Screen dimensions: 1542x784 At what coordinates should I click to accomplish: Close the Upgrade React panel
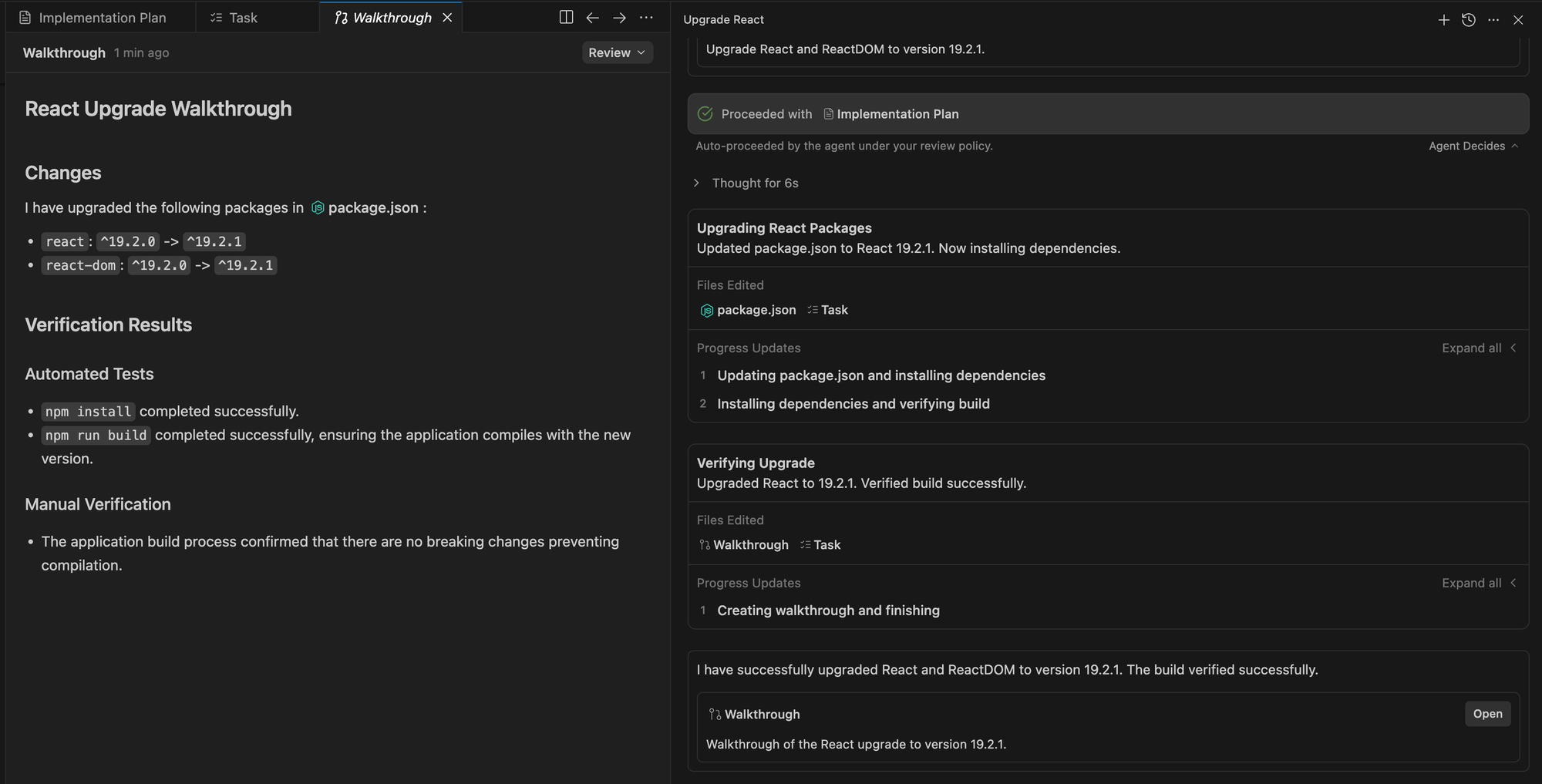click(1518, 20)
